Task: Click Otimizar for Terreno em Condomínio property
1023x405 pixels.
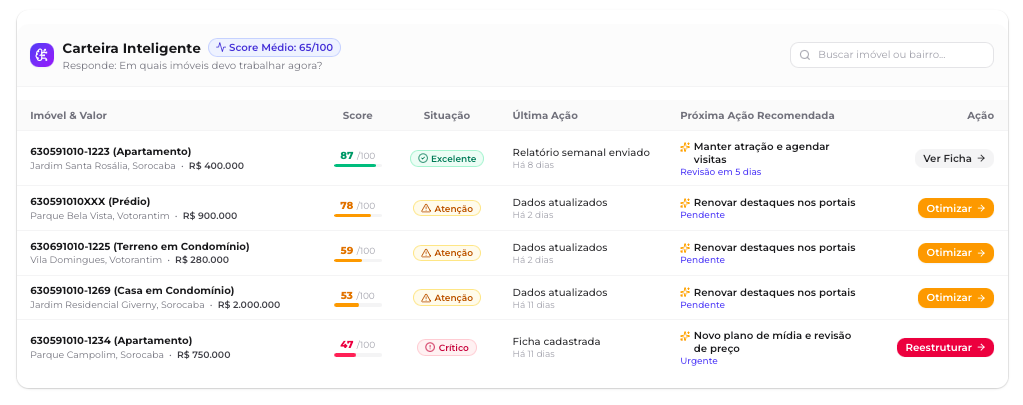Action: [x=956, y=253]
